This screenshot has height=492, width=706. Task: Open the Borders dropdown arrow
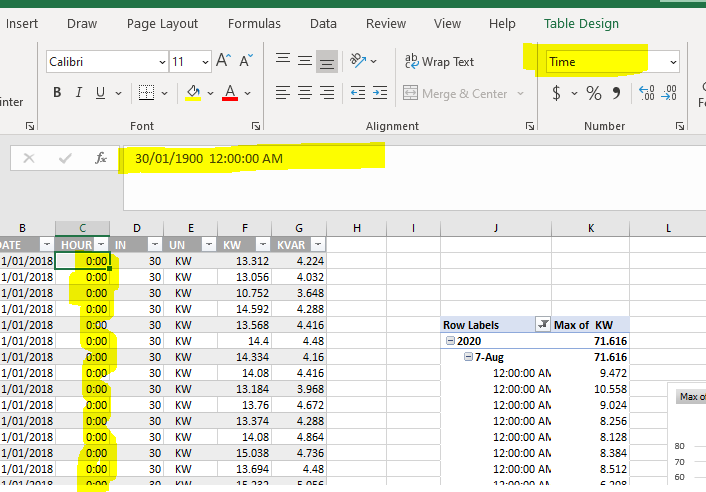[164, 93]
